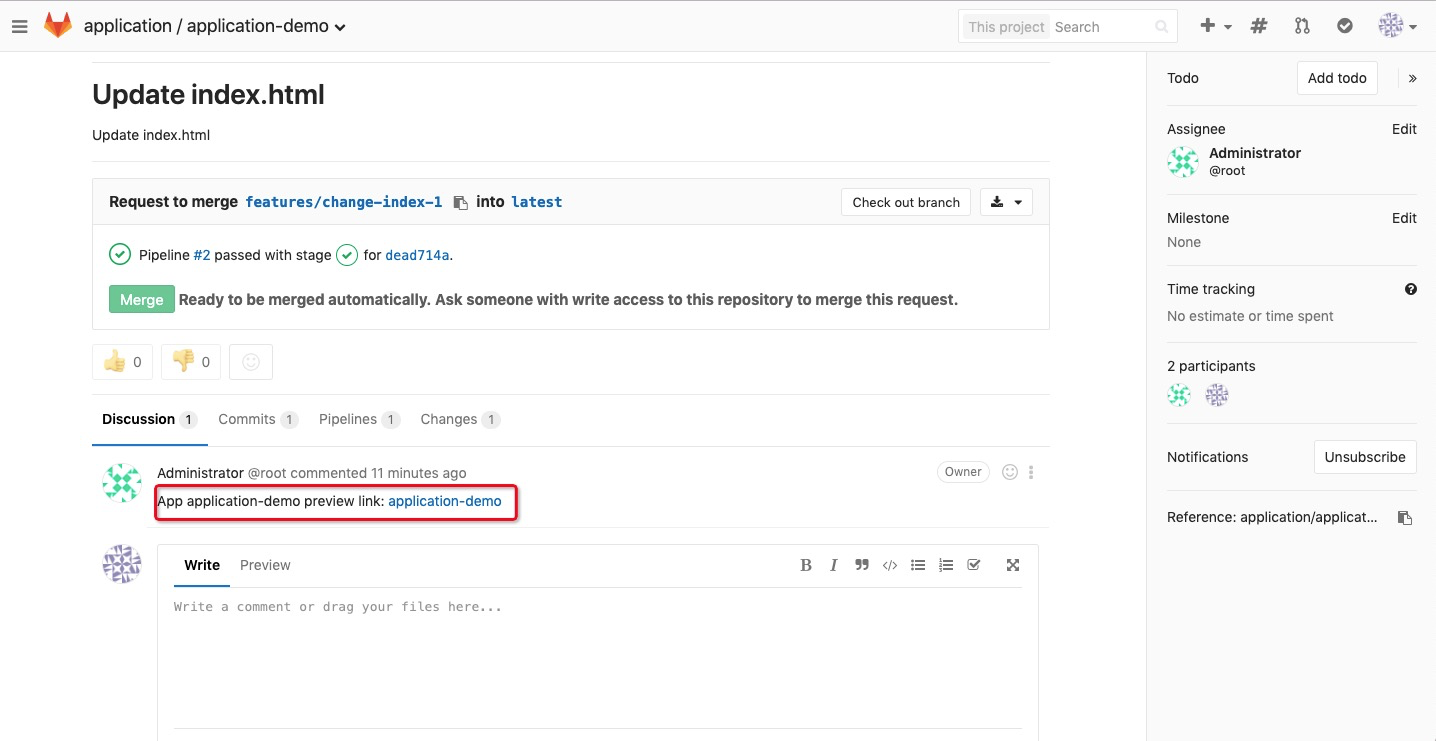Edit the Milestone
Image resolution: width=1436 pixels, height=741 pixels.
pos(1404,218)
